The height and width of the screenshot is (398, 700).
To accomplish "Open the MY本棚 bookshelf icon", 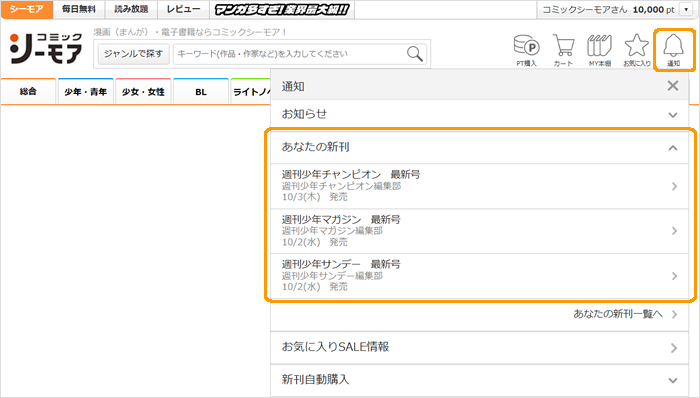I will coord(600,50).
